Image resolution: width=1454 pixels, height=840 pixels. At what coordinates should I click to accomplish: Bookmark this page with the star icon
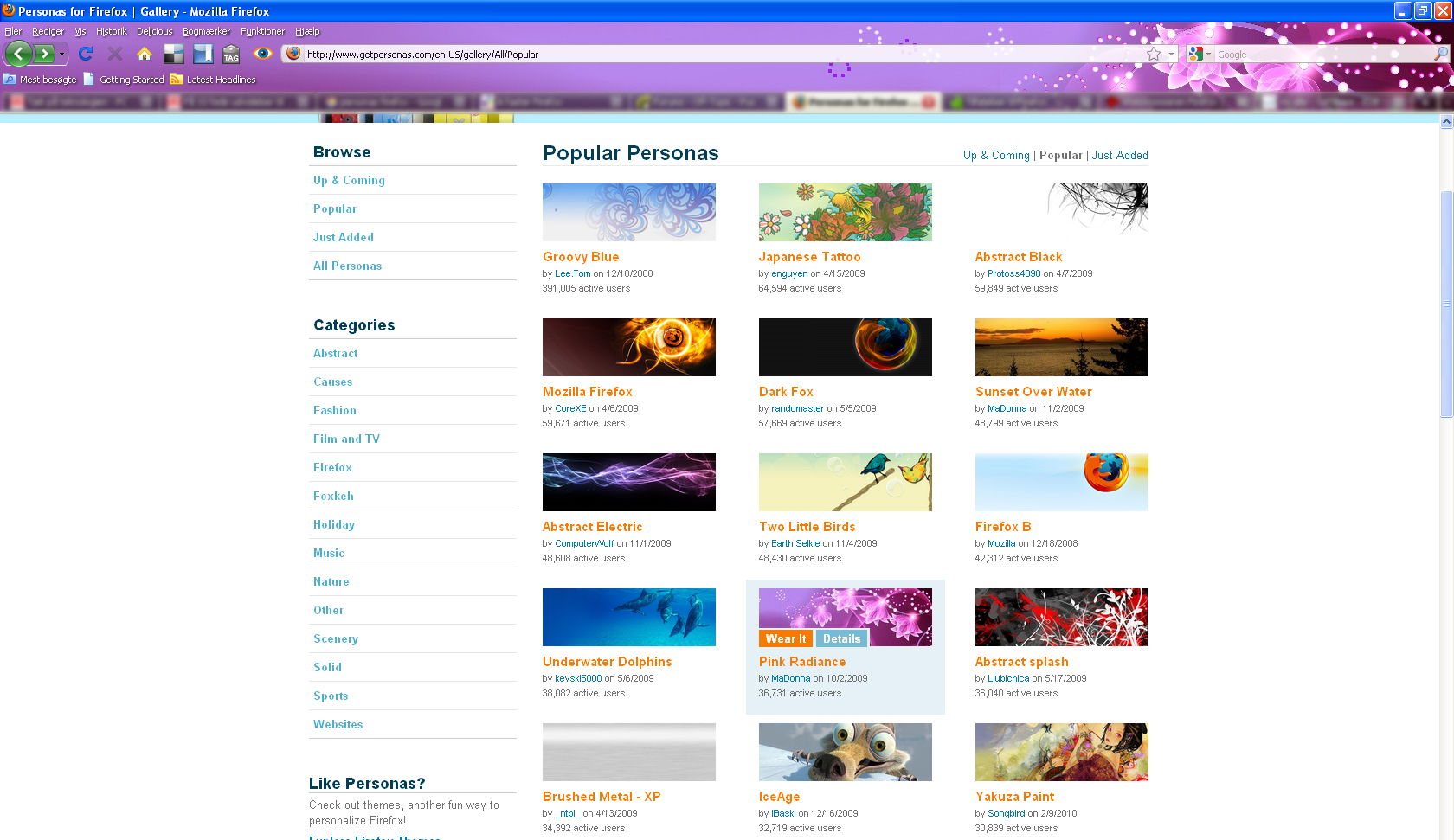coord(1154,54)
